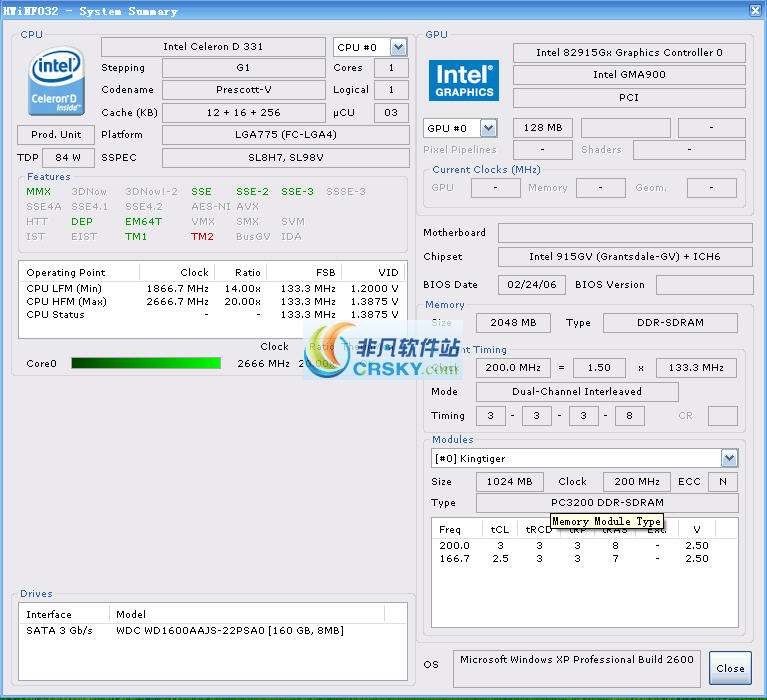Click the MMX feature label
Screen dimensions: 767x700
pyautogui.click(x=39, y=192)
